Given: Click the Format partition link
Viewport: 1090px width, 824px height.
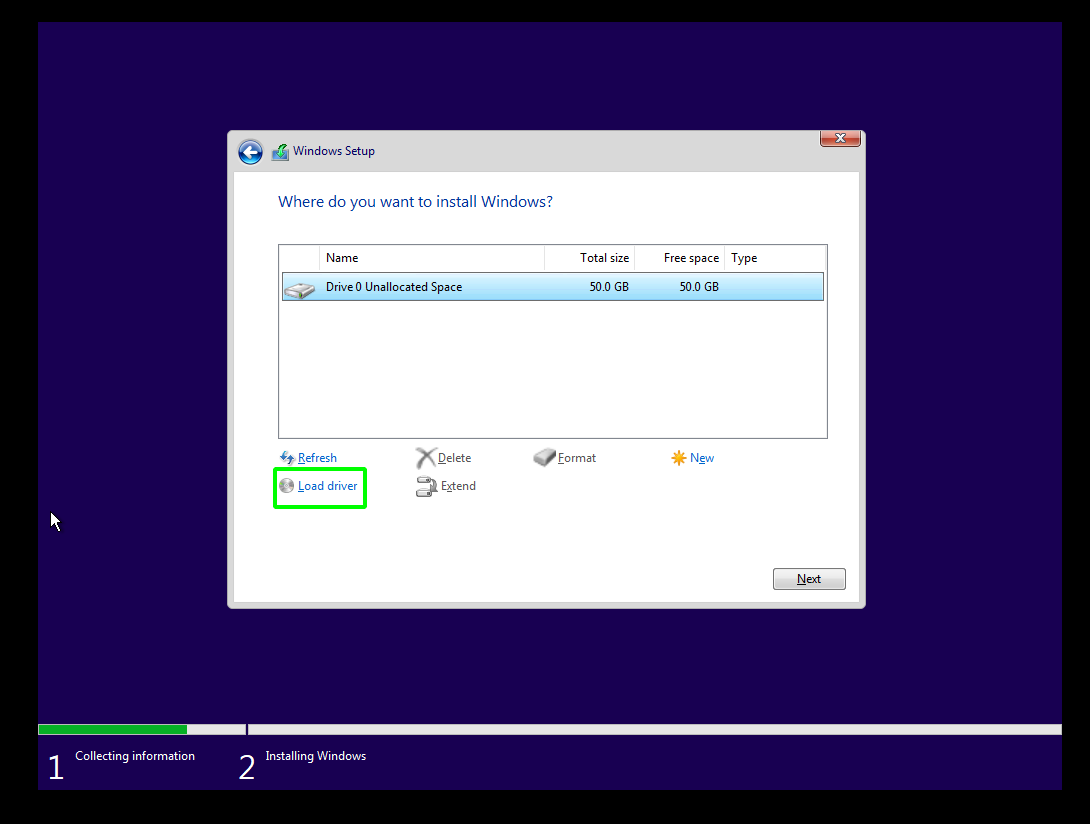Looking at the screenshot, I should (577, 458).
